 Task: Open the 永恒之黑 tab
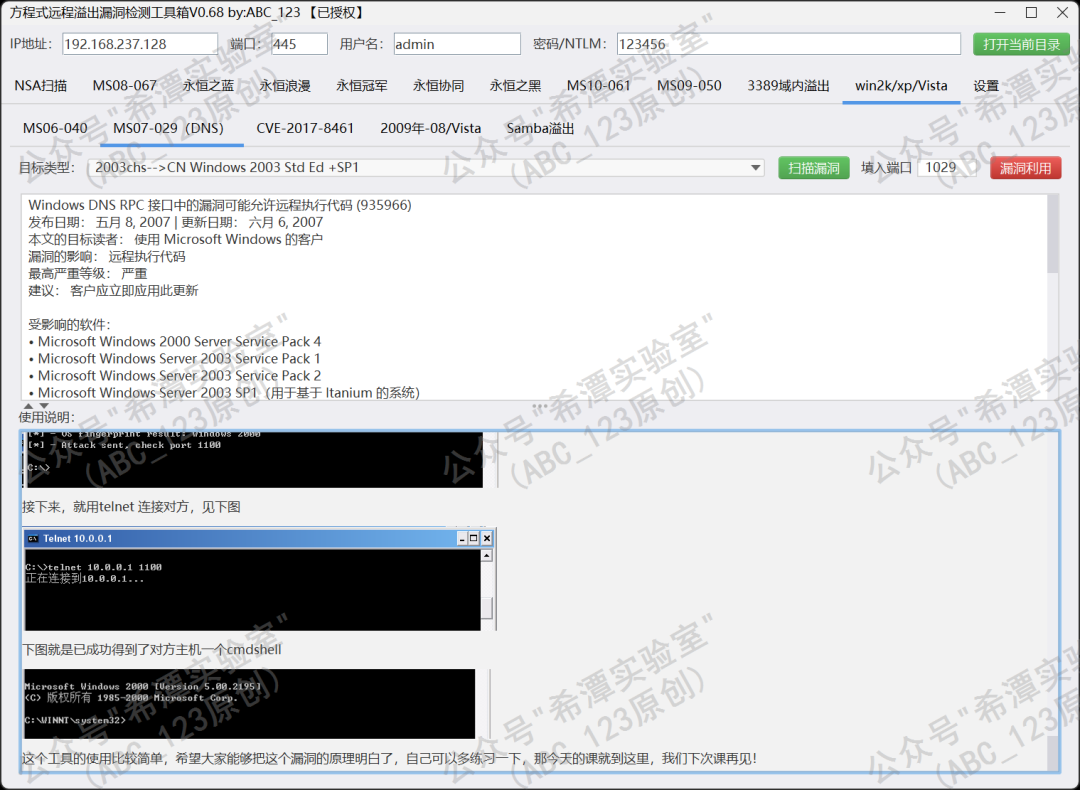pos(515,86)
